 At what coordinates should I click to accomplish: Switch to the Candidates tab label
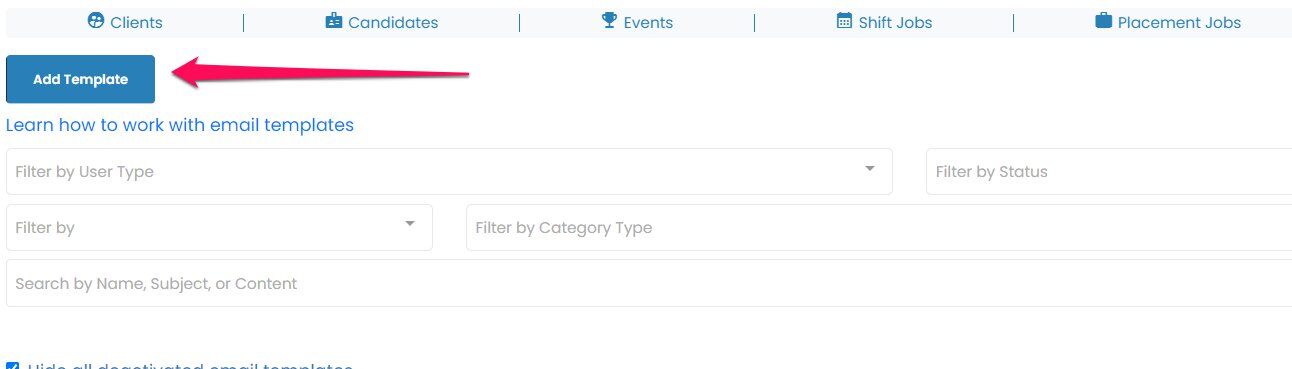(x=393, y=22)
